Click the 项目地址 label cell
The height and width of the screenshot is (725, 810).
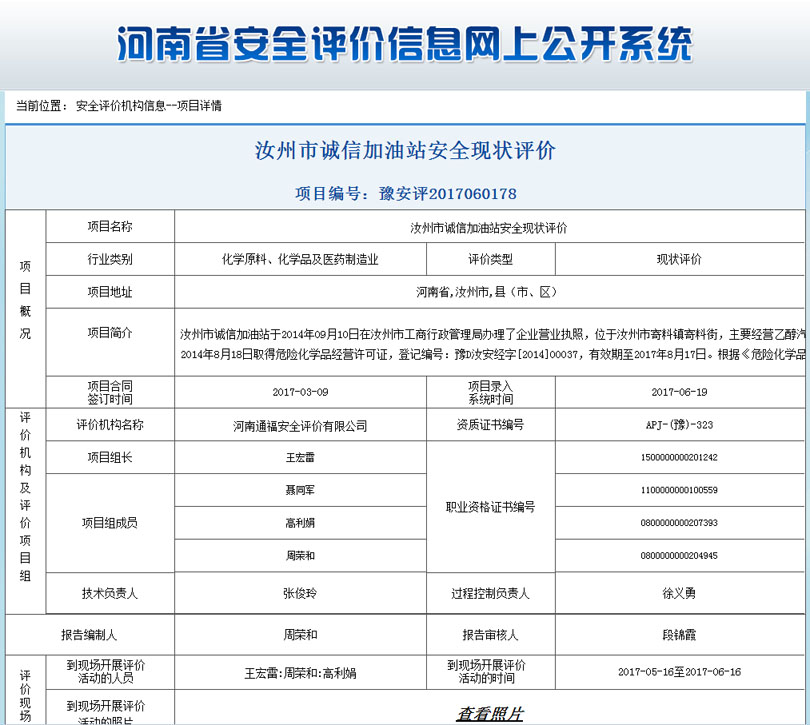[x=110, y=292]
